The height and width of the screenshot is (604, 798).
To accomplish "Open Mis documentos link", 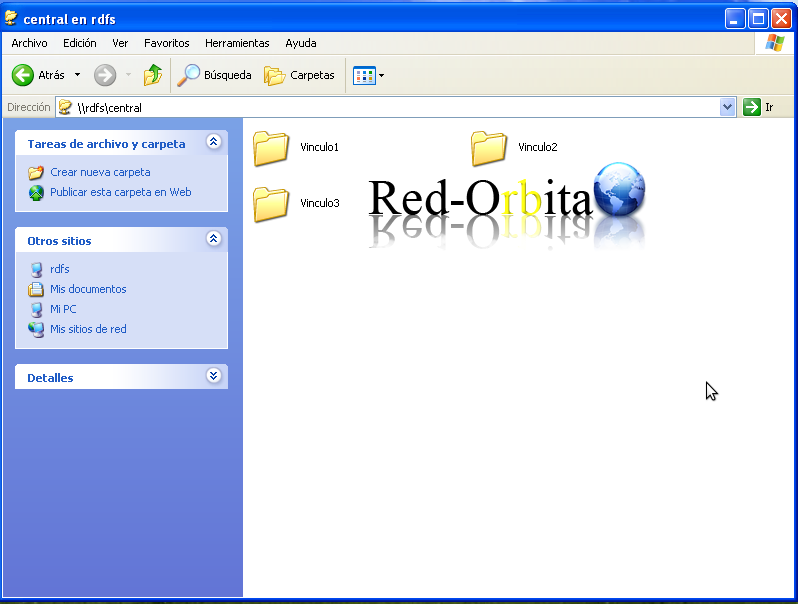I will tap(88, 289).
